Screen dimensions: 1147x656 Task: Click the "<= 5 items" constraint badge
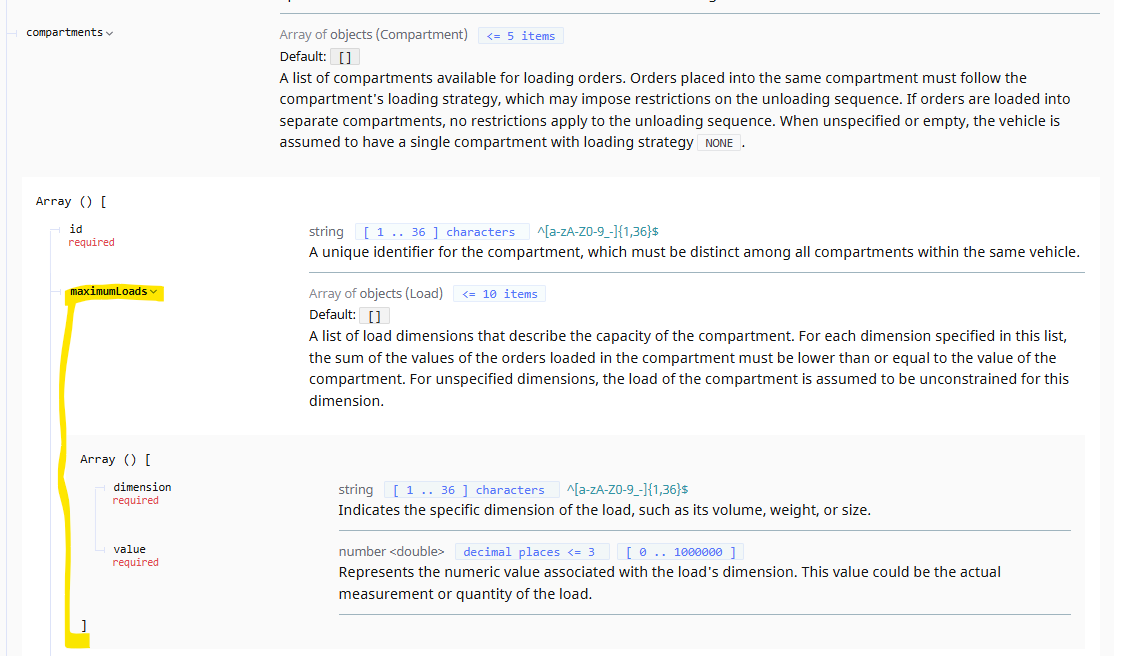[x=520, y=36]
